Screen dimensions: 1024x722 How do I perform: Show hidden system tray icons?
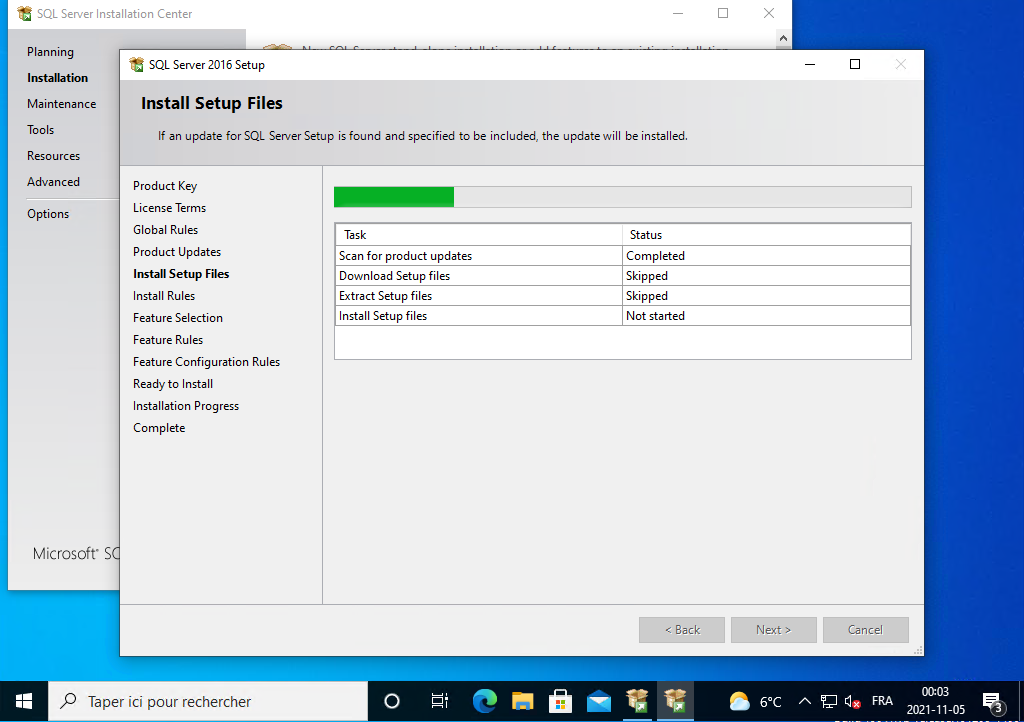coord(804,701)
